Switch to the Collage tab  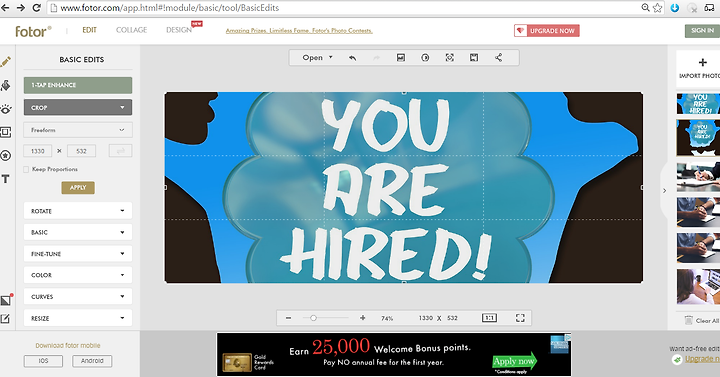(x=131, y=30)
